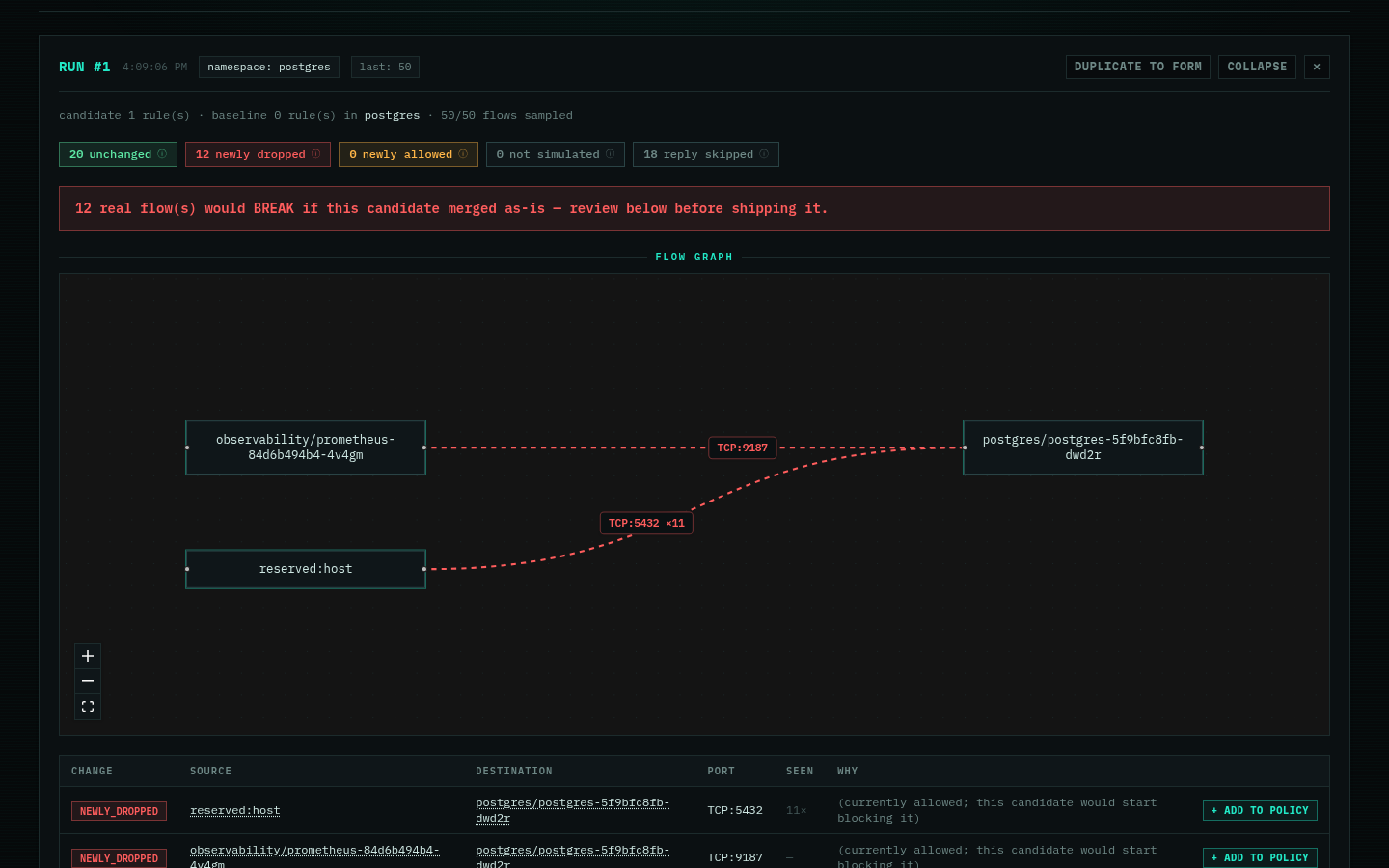The image size is (1389, 868).
Task: Zoom out of the flow graph
Action: [x=88, y=681]
